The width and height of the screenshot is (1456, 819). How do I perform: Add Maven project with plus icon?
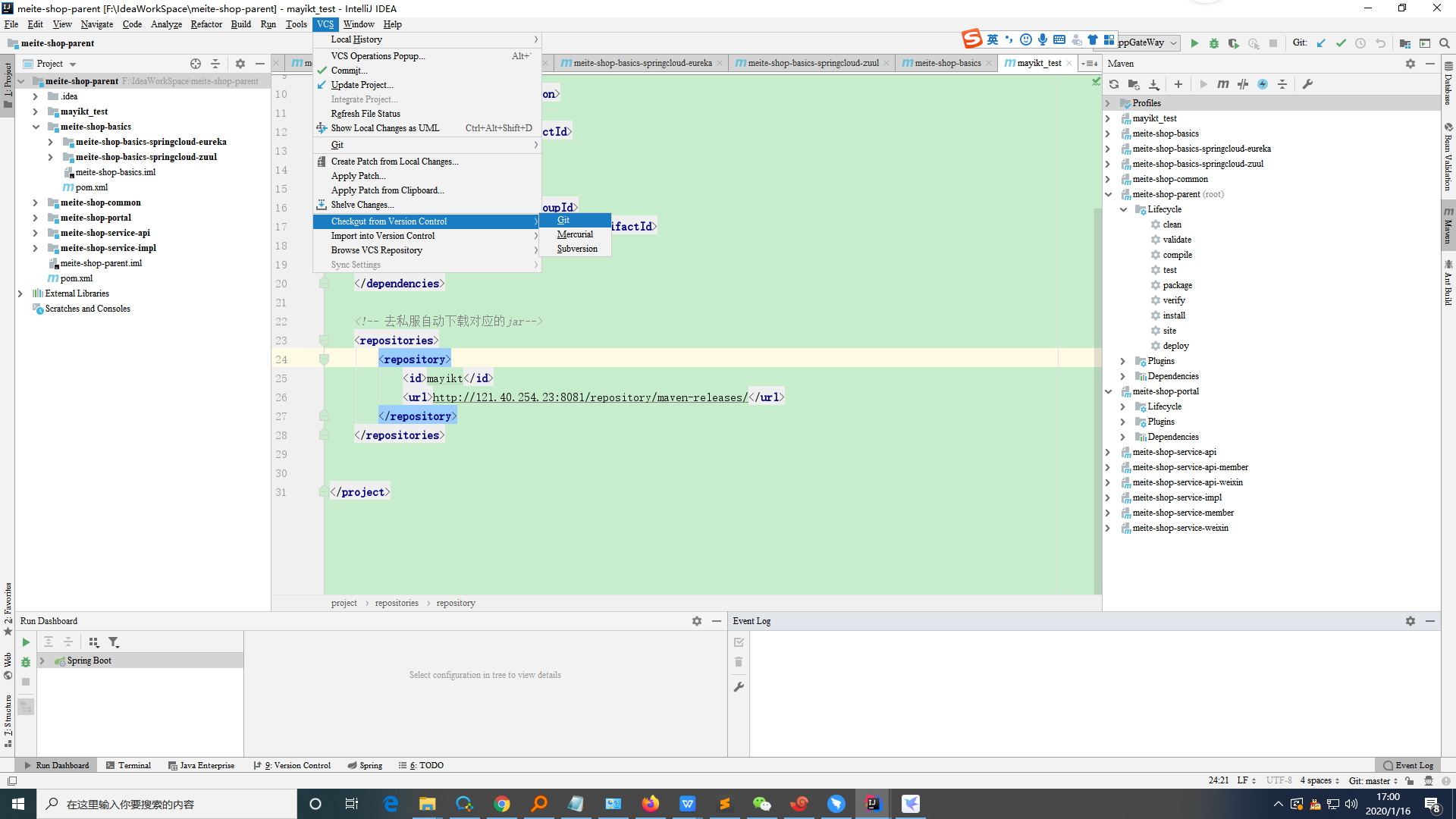[1178, 84]
